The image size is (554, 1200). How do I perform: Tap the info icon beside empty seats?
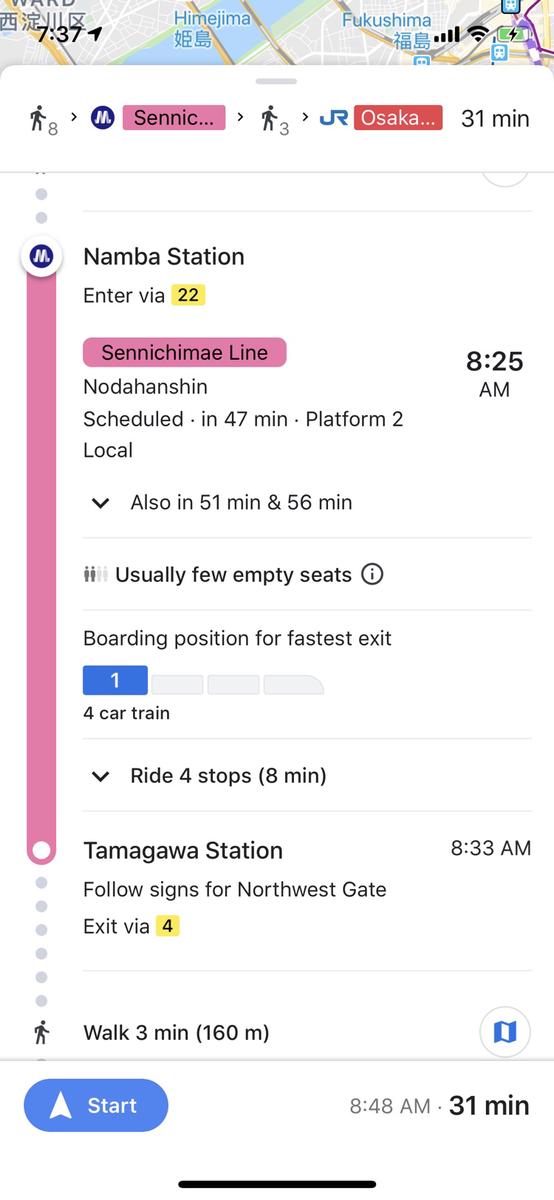(x=372, y=574)
